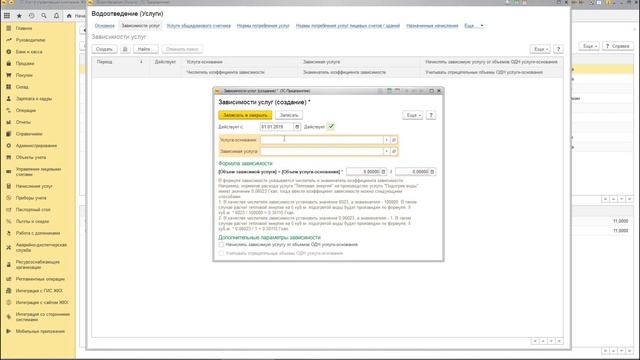Open Назначенные начисления tab
This screenshot has height=360, width=640.
pyautogui.click(x=432, y=26)
